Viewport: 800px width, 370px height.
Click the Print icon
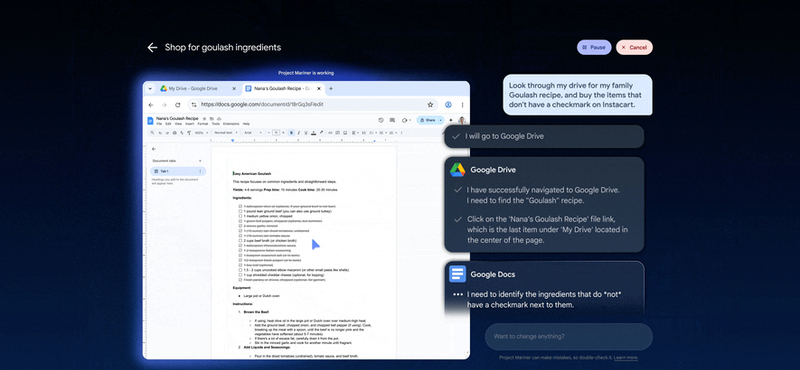pyautogui.click(x=174, y=133)
